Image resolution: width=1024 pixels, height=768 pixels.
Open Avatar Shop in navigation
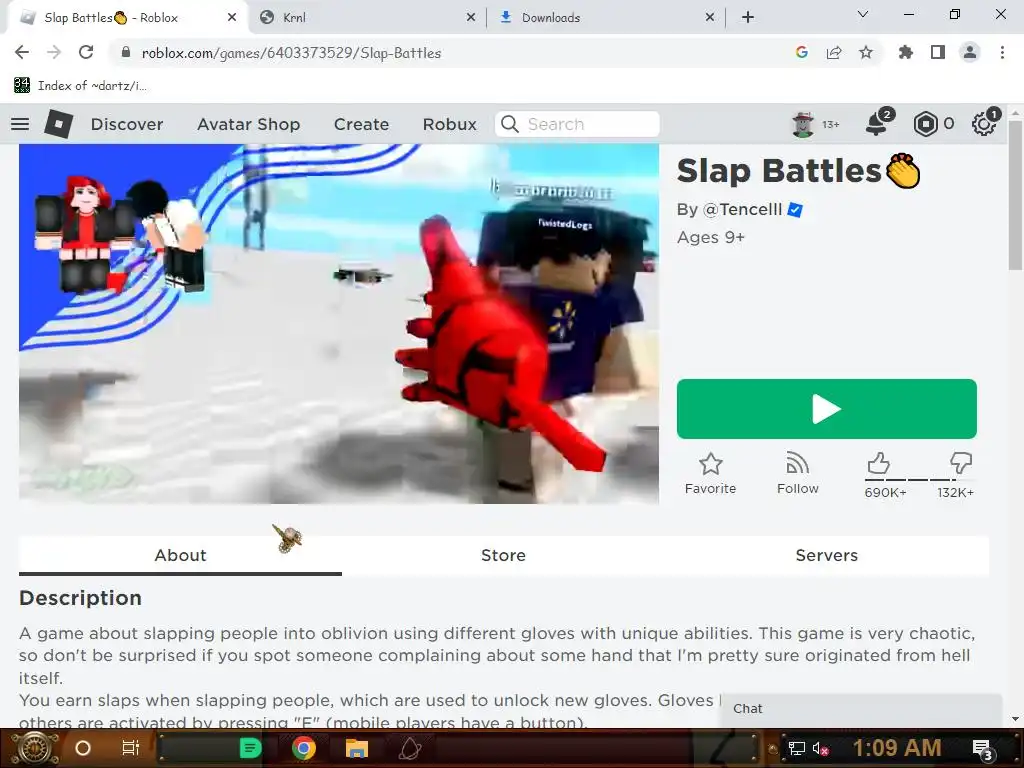pyautogui.click(x=249, y=124)
